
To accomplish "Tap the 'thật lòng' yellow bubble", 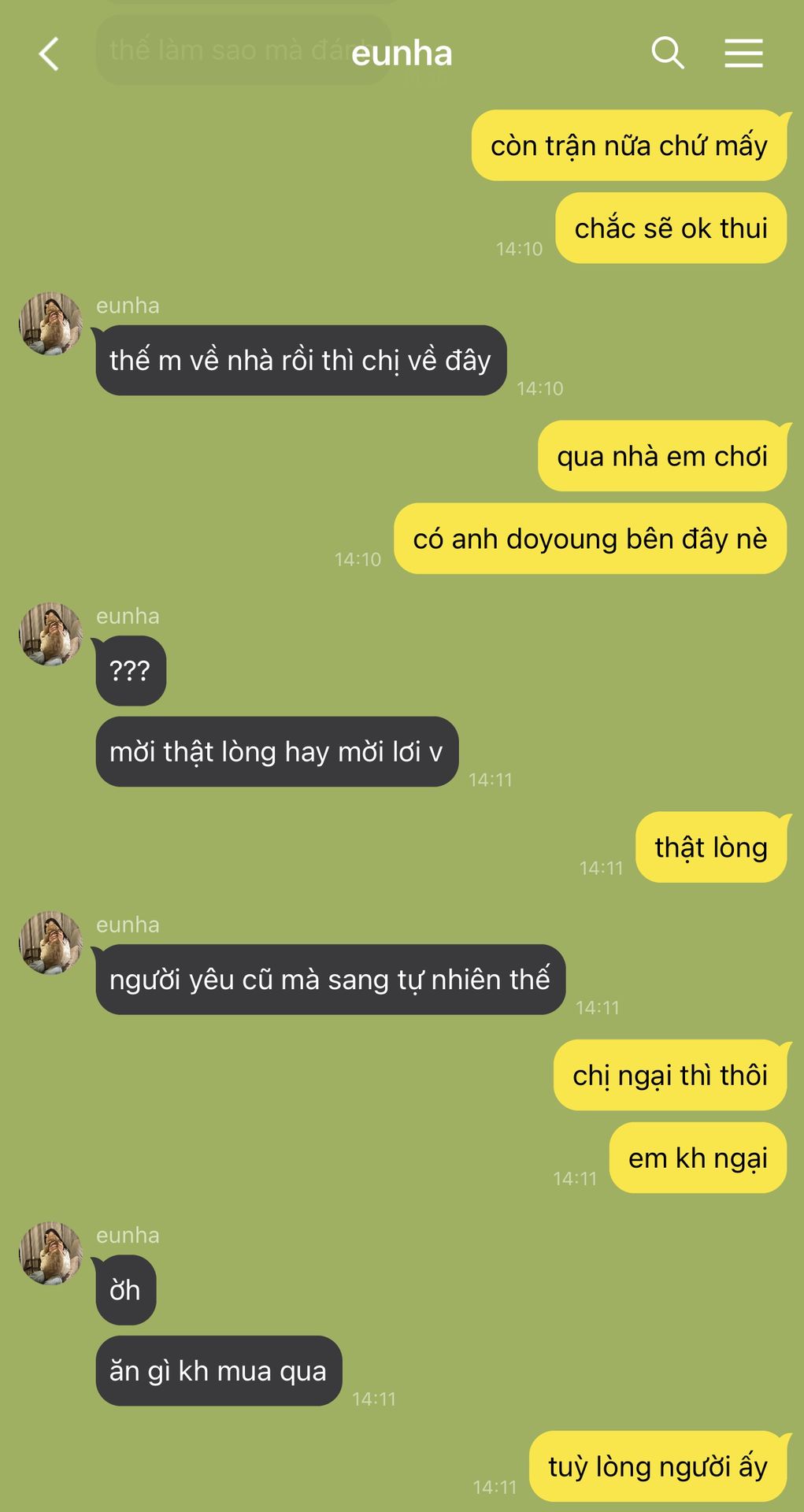I will [711, 847].
